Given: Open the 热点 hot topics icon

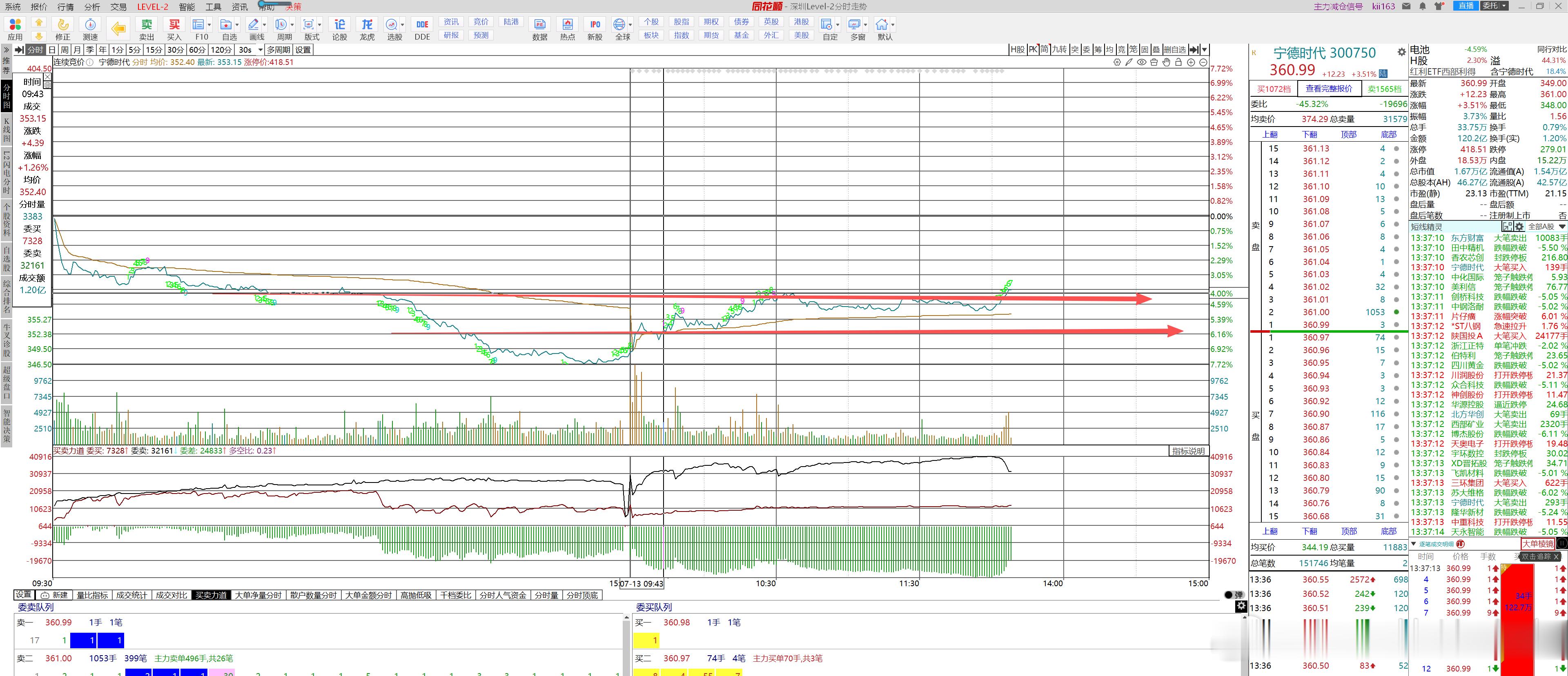Looking at the screenshot, I should 567,29.
